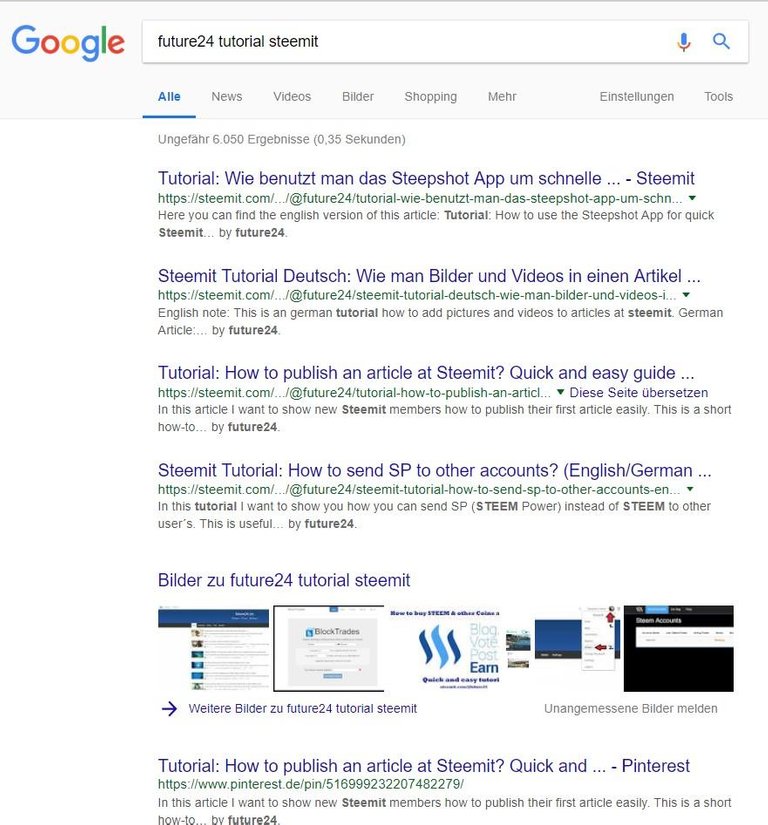Viewport: 768px width, 825px height.
Task: Switch to the Videos tab
Action: pyautogui.click(x=292, y=97)
